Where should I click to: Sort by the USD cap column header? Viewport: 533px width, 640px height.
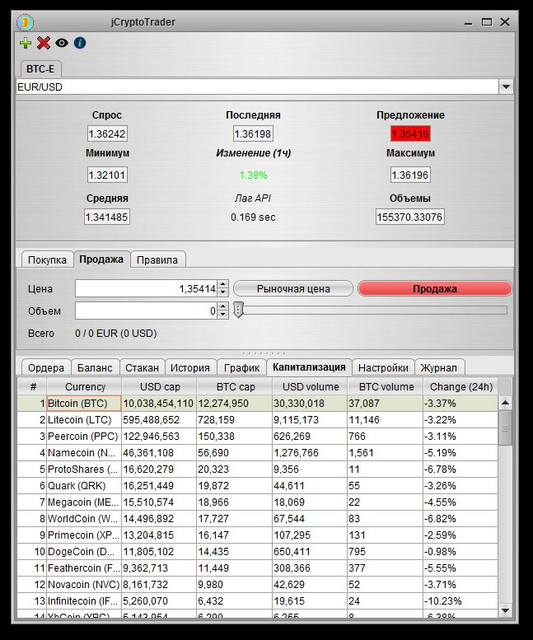pos(159,387)
